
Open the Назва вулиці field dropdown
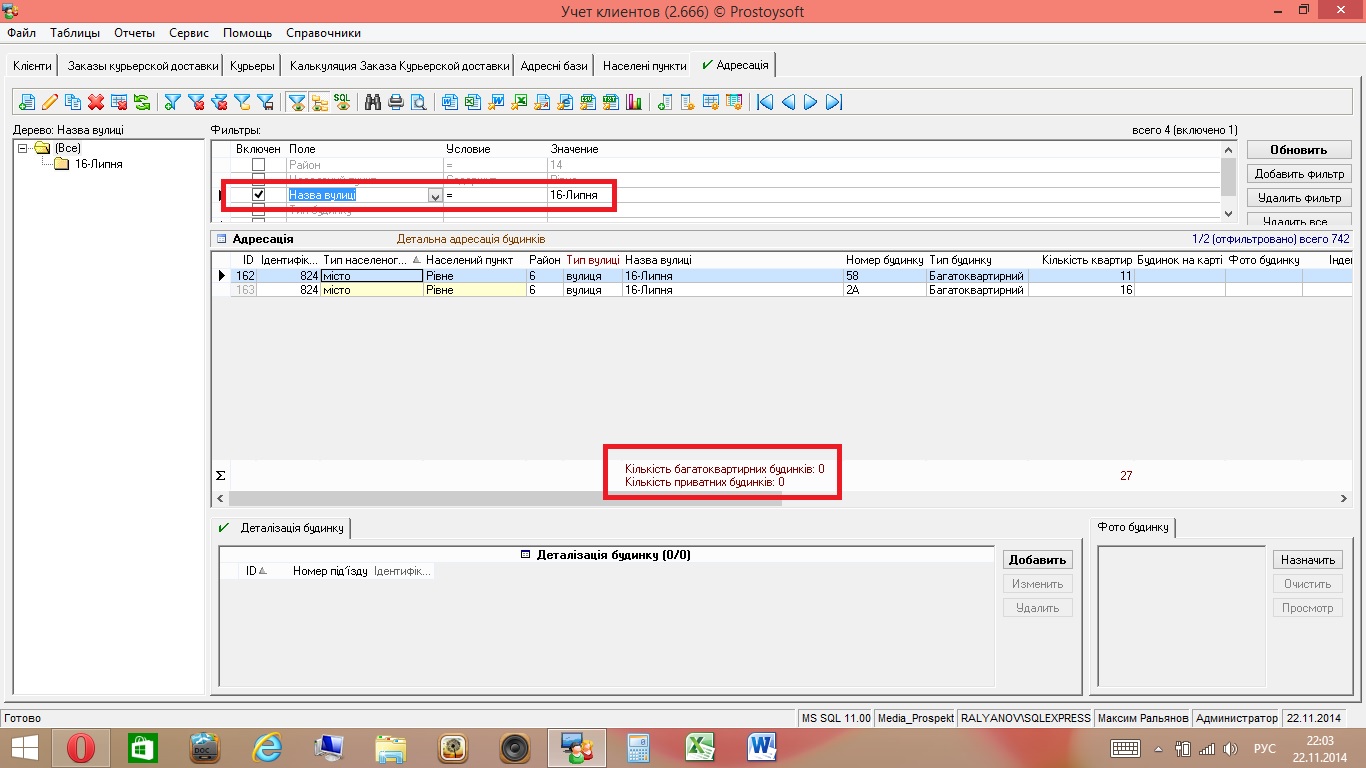click(435, 196)
